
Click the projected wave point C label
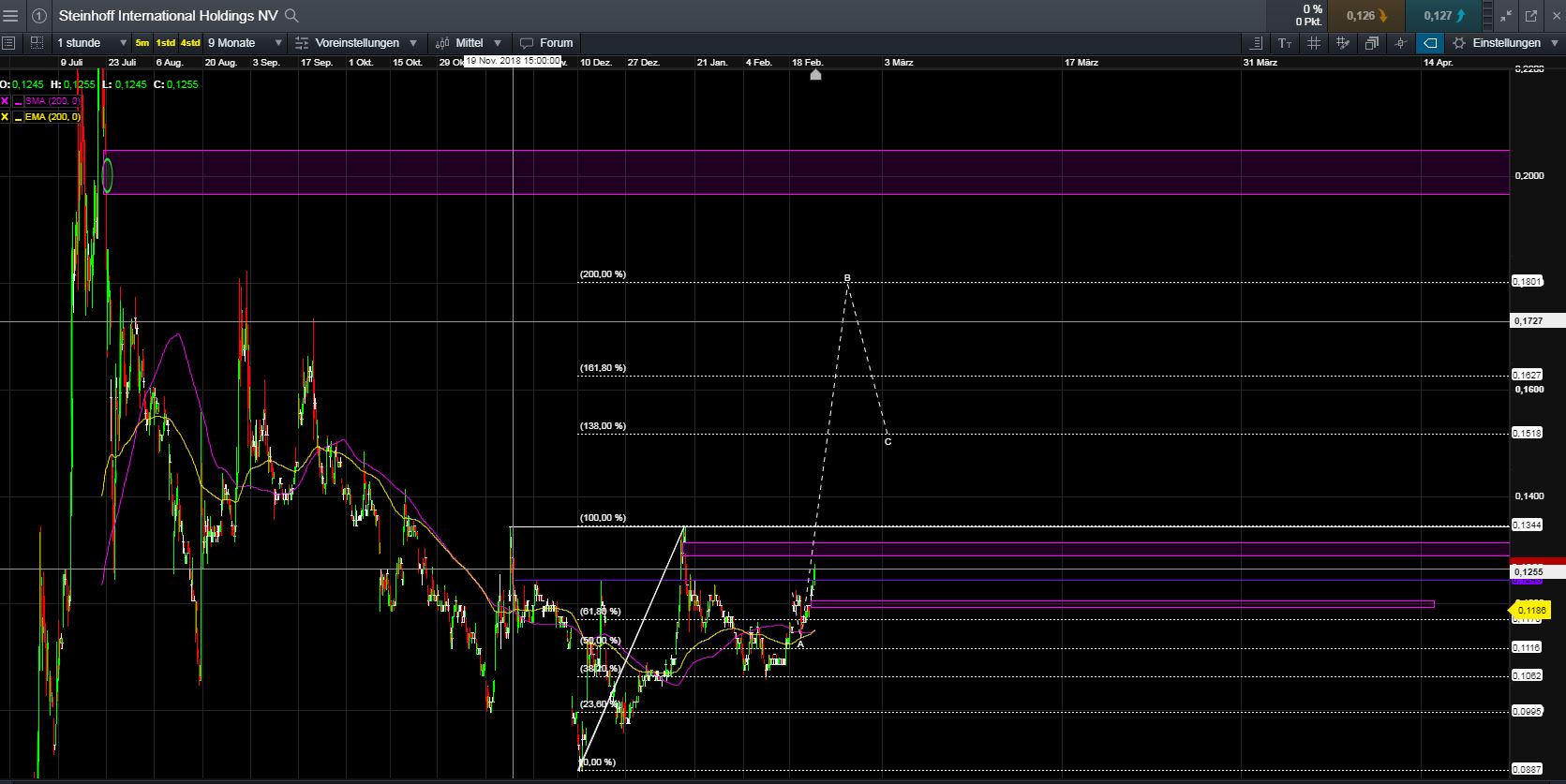click(887, 441)
